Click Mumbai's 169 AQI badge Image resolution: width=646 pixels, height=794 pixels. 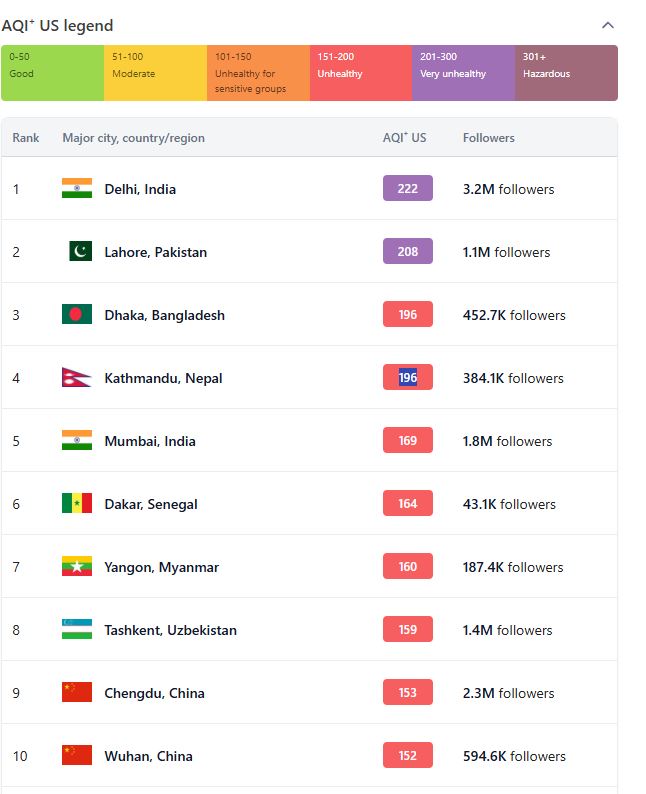tap(408, 440)
